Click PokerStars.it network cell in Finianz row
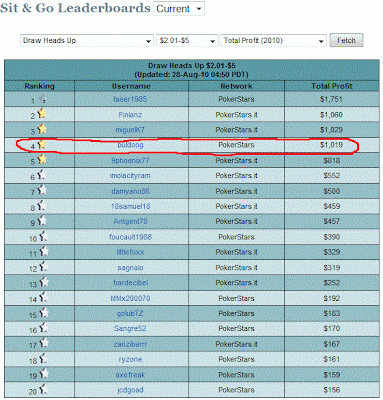The width and height of the screenshot is (383, 400). tap(236, 115)
